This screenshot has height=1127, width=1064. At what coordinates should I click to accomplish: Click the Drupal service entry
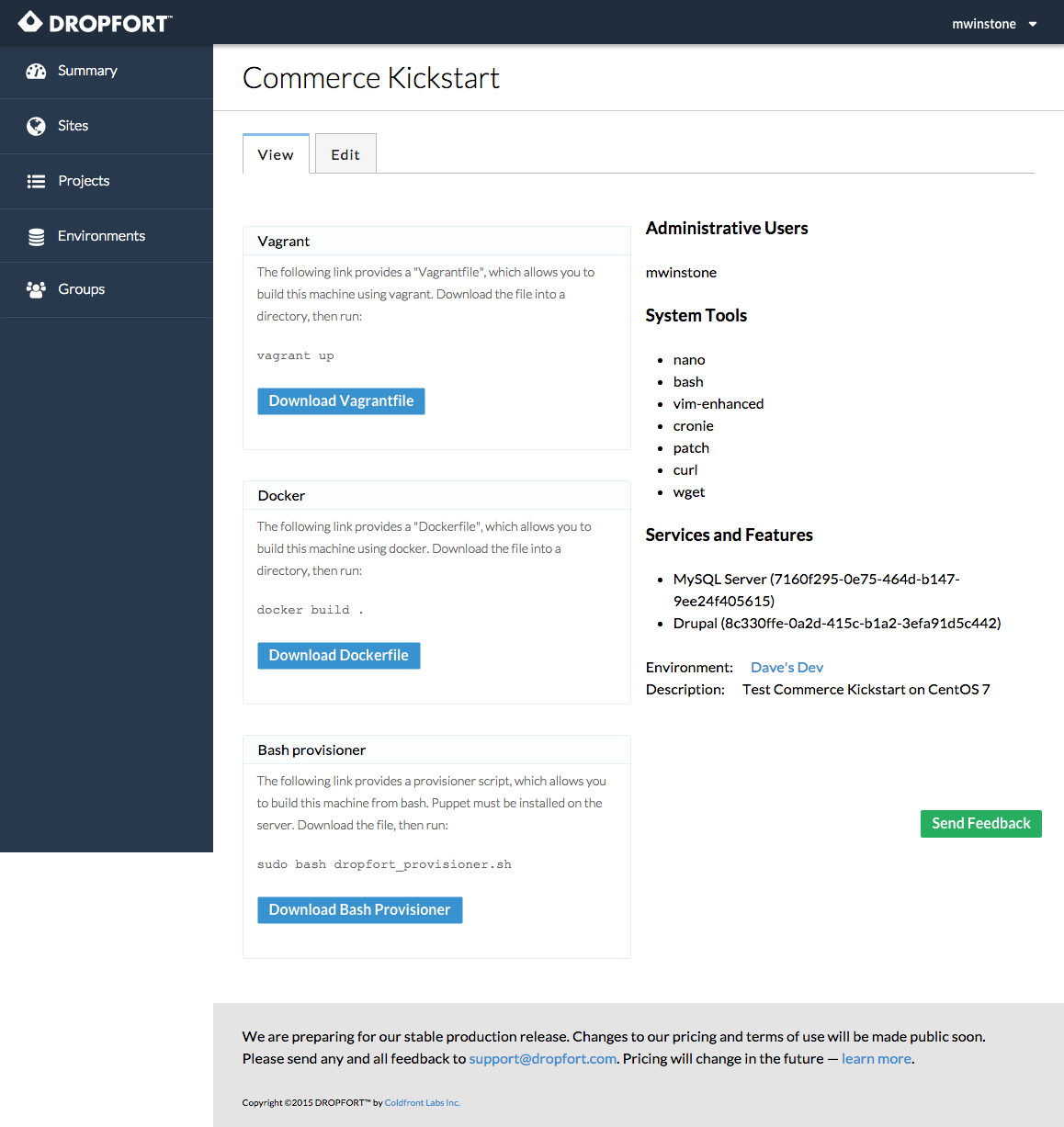(x=837, y=624)
